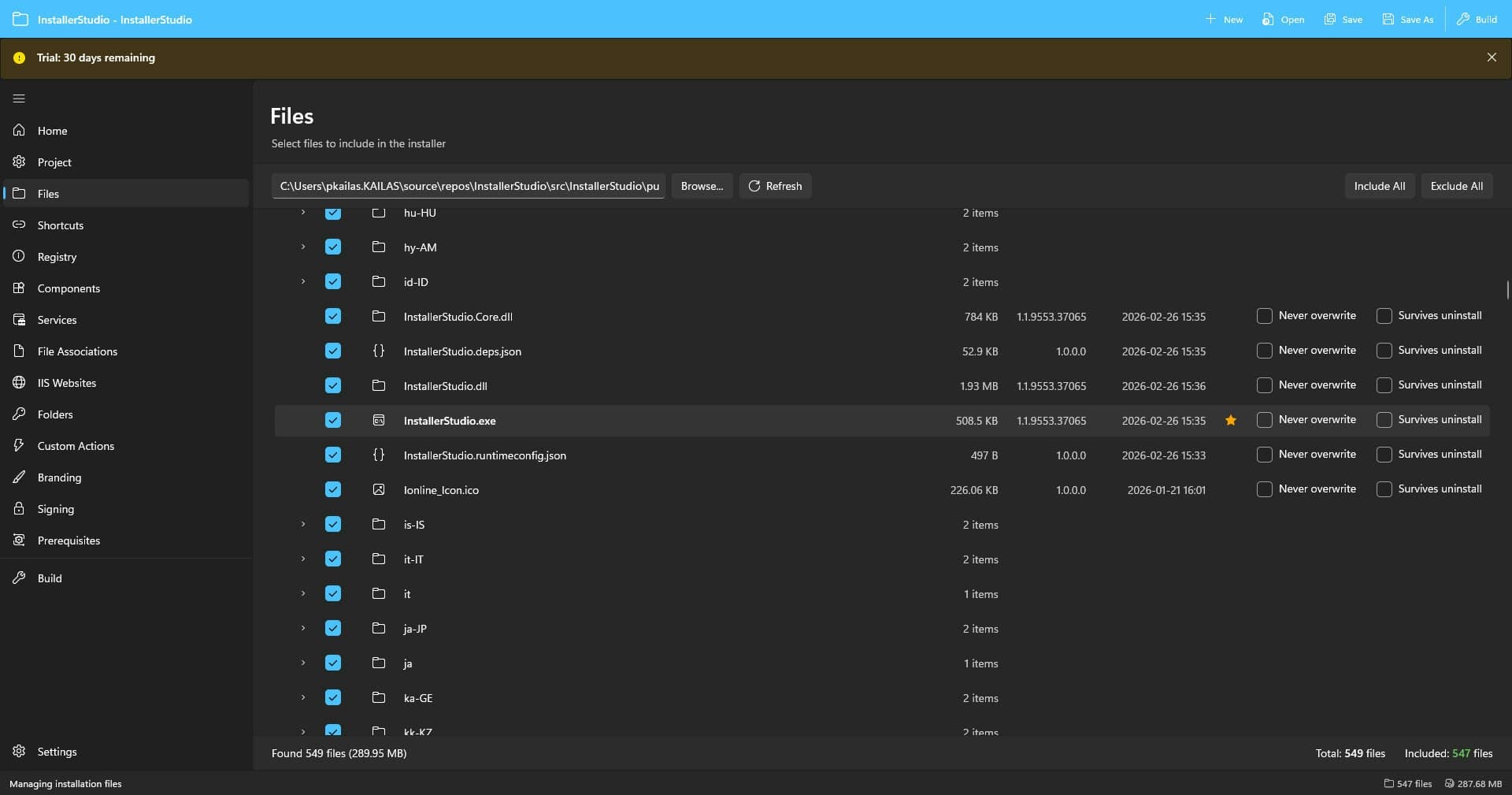Open the Signing section

click(x=55, y=508)
